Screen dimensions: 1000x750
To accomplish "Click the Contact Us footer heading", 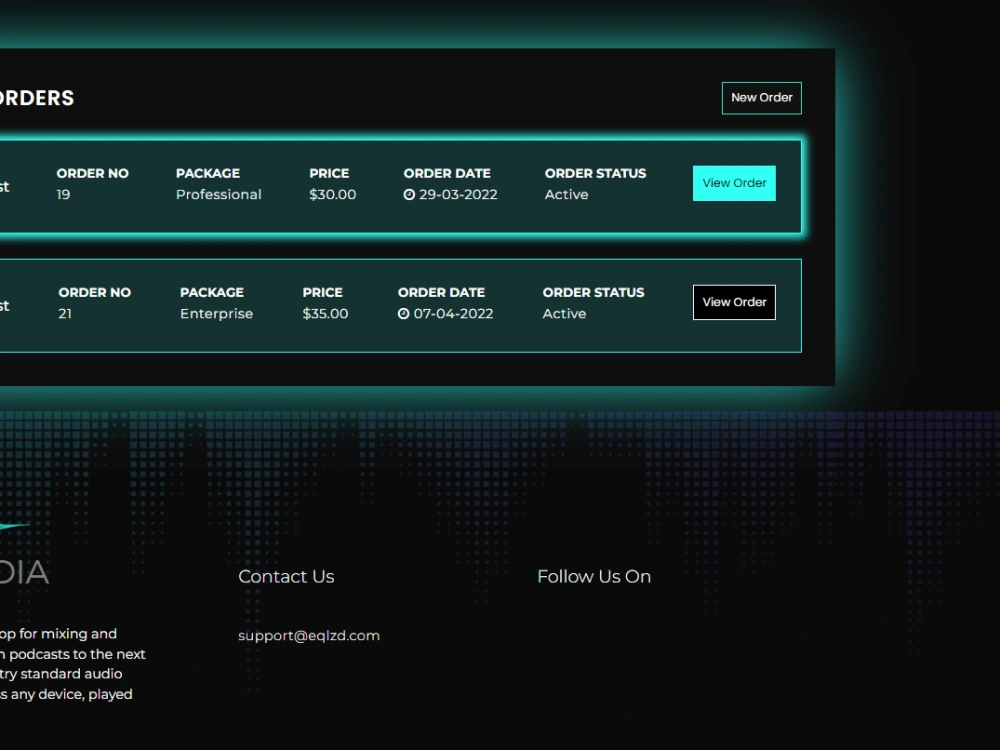I will [286, 577].
